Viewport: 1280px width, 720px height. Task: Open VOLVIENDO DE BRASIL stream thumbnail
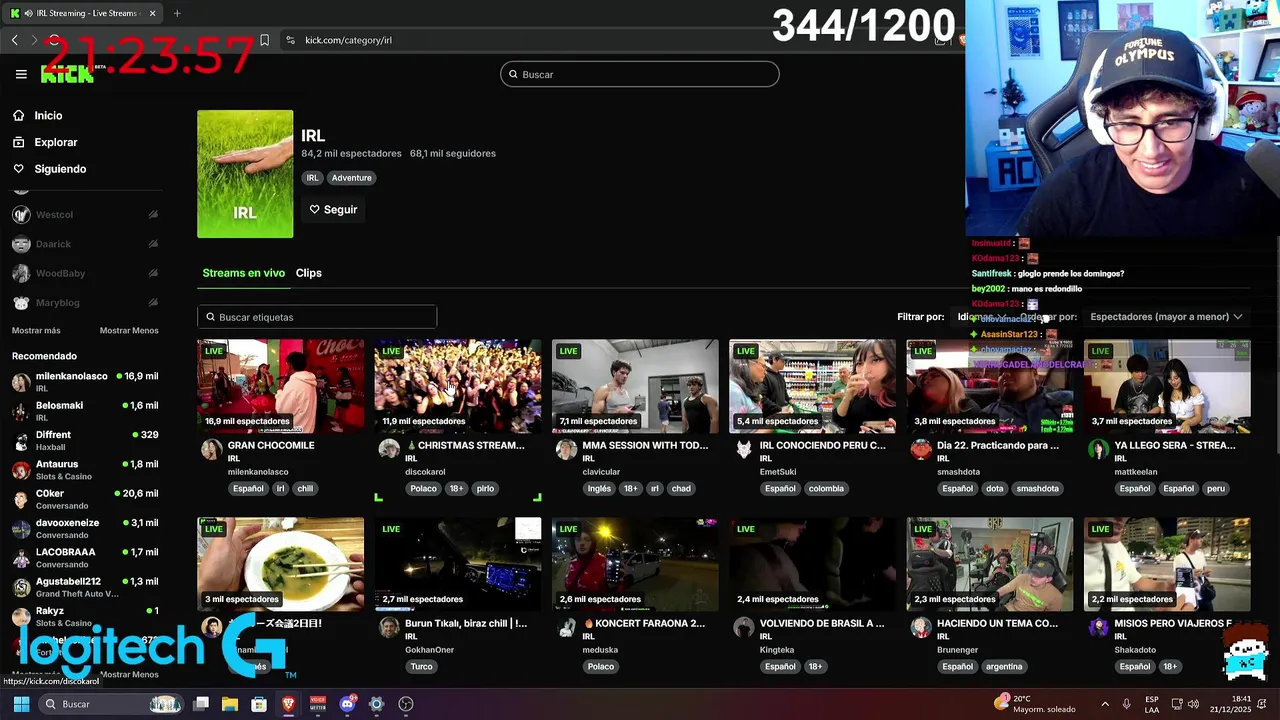click(x=812, y=564)
